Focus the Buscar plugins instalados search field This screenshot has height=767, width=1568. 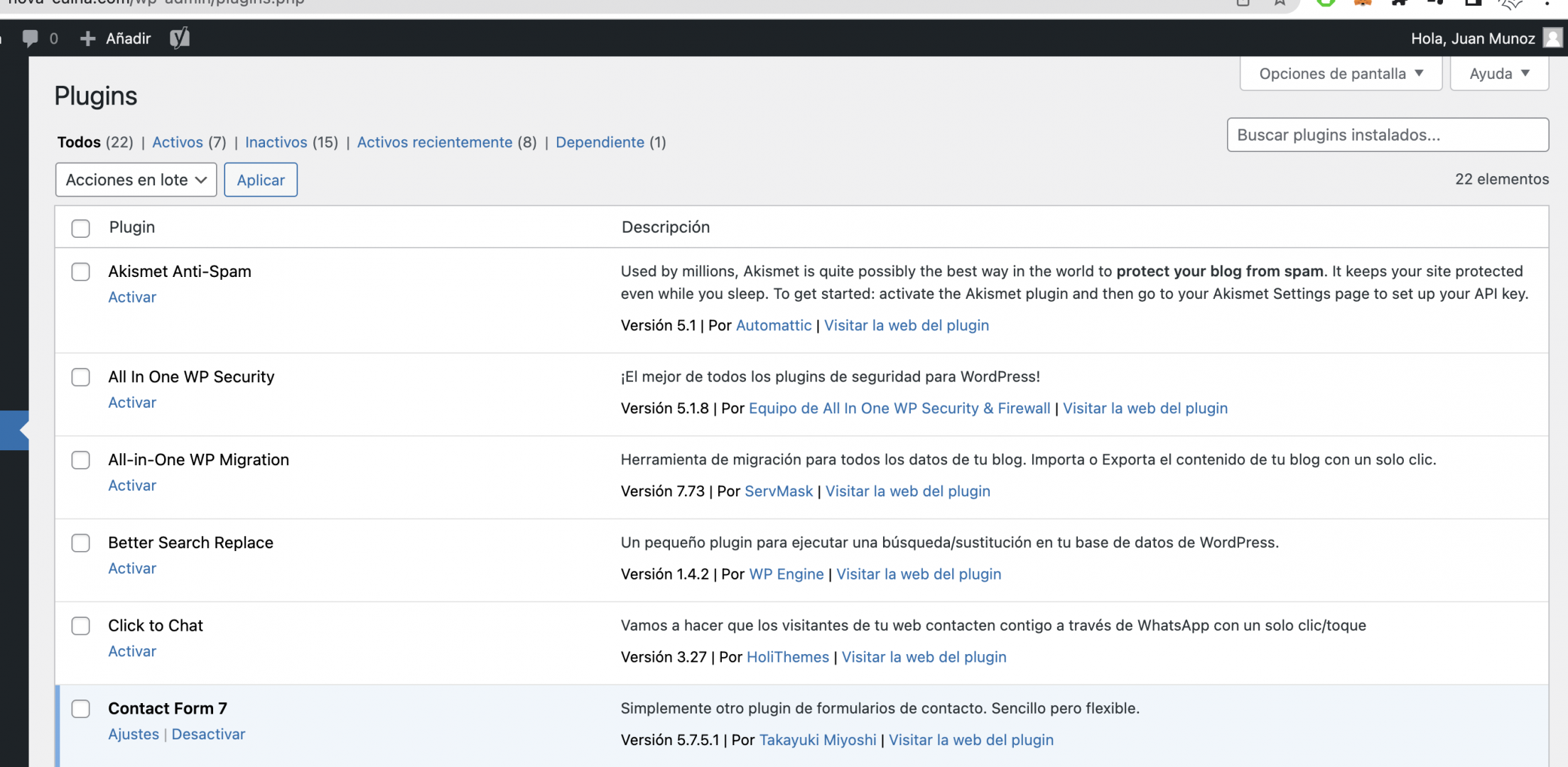(1388, 135)
